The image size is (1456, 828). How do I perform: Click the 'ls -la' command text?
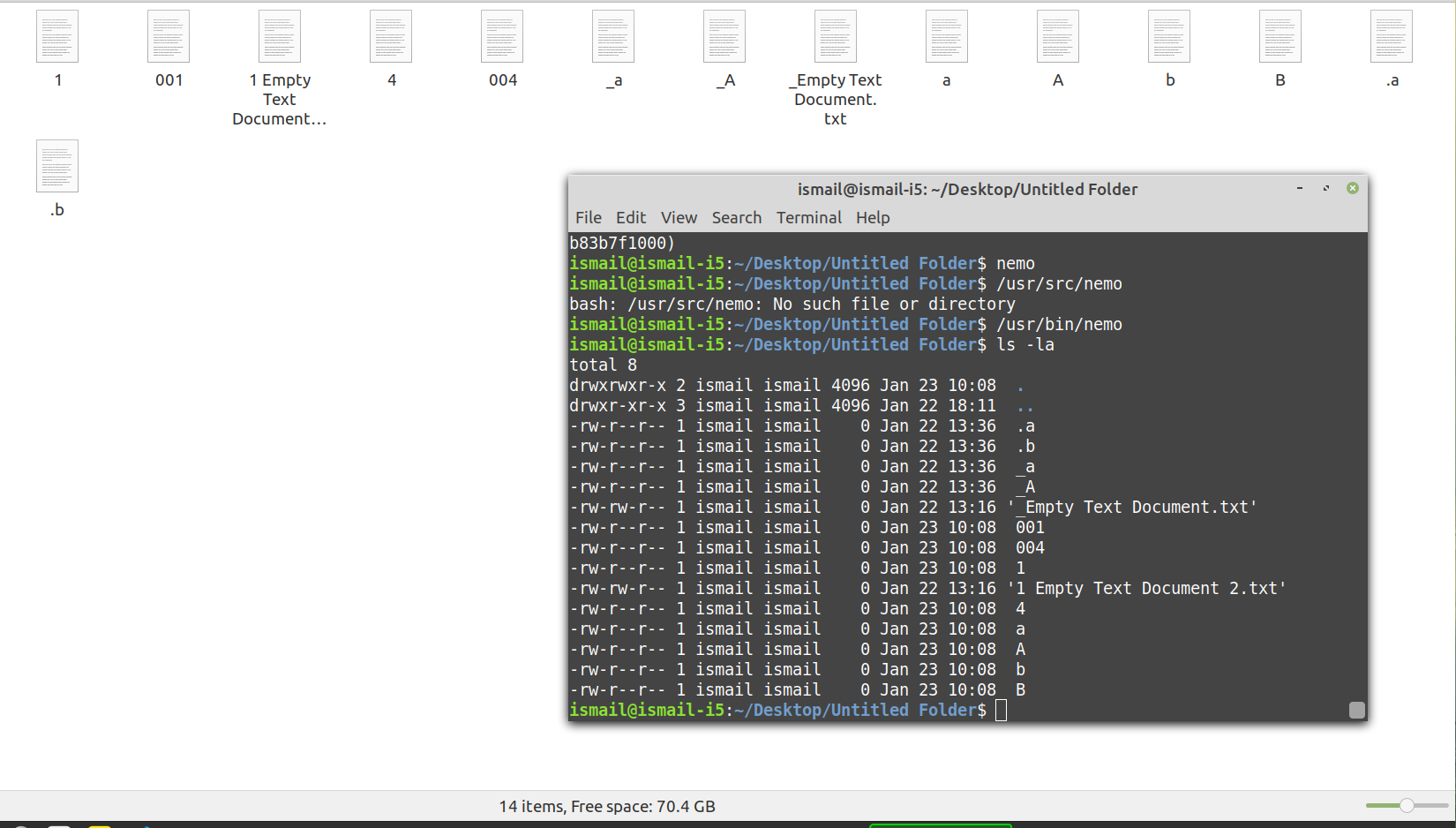(x=1025, y=345)
